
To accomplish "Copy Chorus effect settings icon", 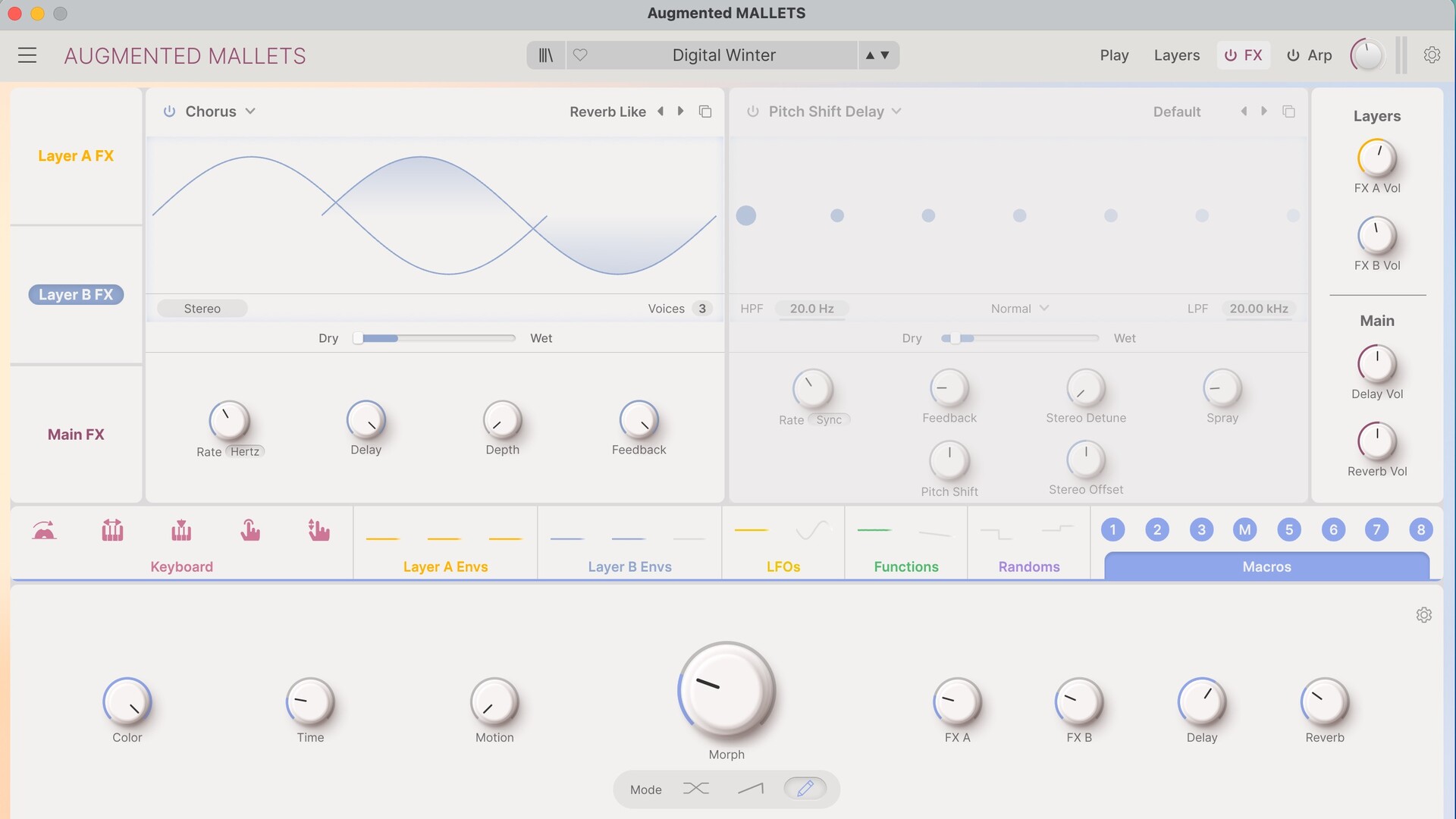I will pos(705,111).
